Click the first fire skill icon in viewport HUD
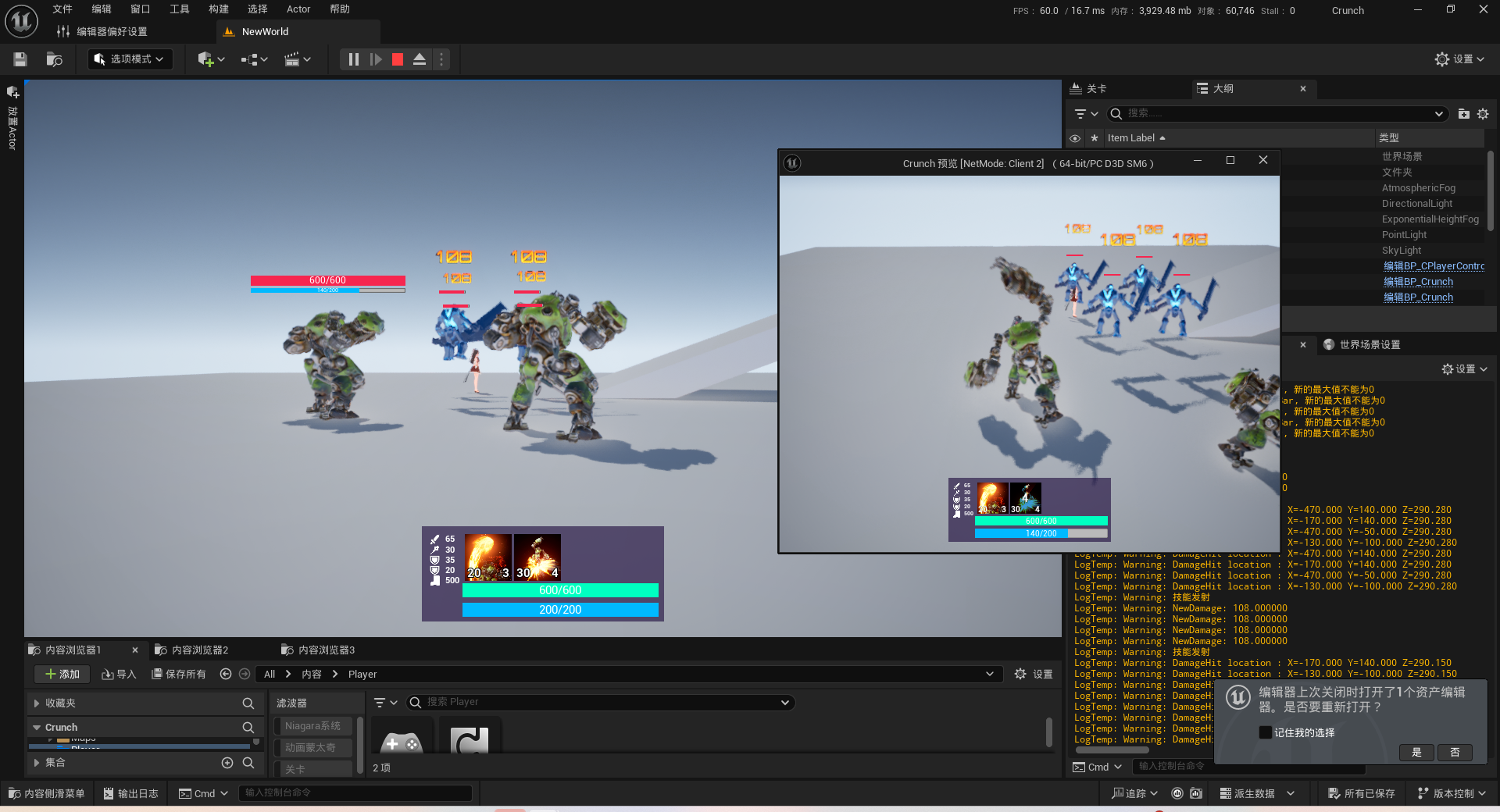Viewport: 1500px width, 812px height. [x=488, y=557]
